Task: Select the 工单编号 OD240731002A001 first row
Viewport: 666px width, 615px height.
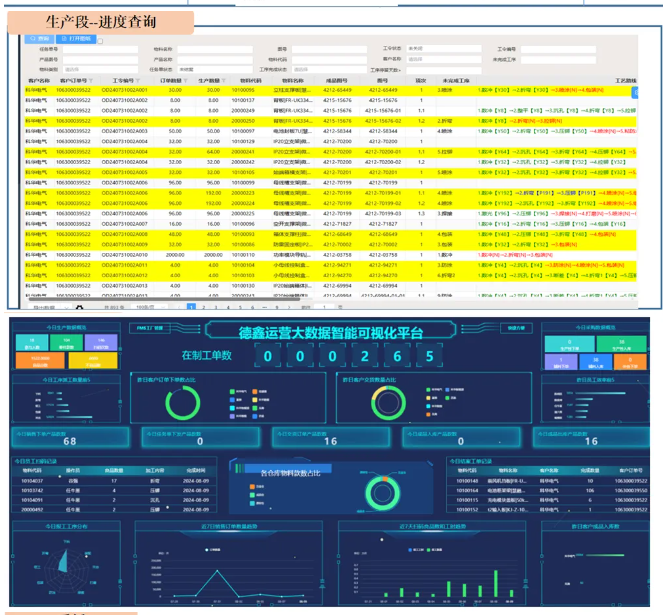Action: click(125, 89)
